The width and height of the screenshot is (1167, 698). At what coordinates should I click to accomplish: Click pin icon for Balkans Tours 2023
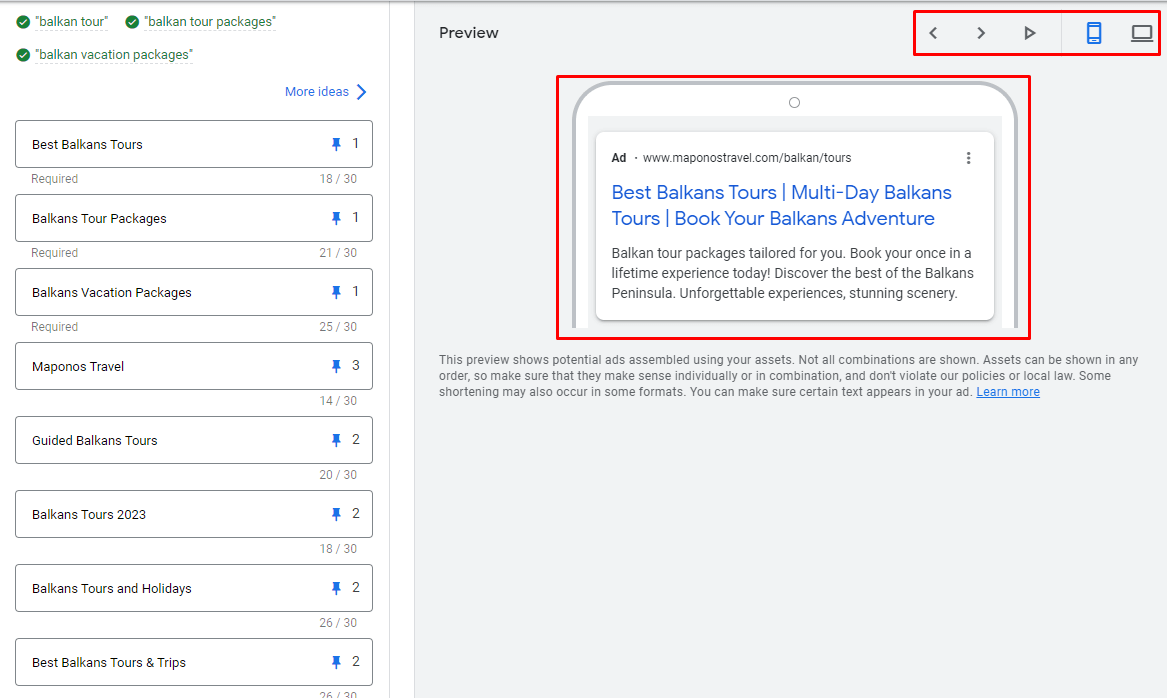point(336,513)
